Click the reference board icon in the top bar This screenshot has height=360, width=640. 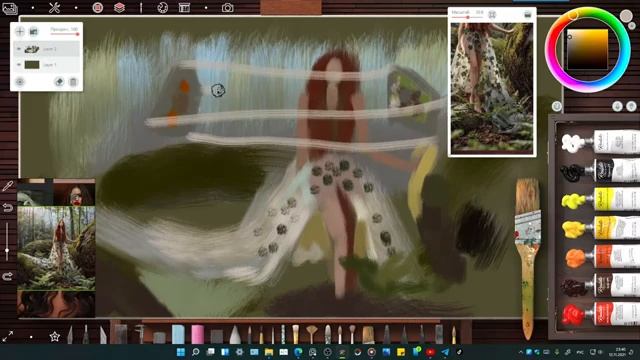[x=184, y=8]
